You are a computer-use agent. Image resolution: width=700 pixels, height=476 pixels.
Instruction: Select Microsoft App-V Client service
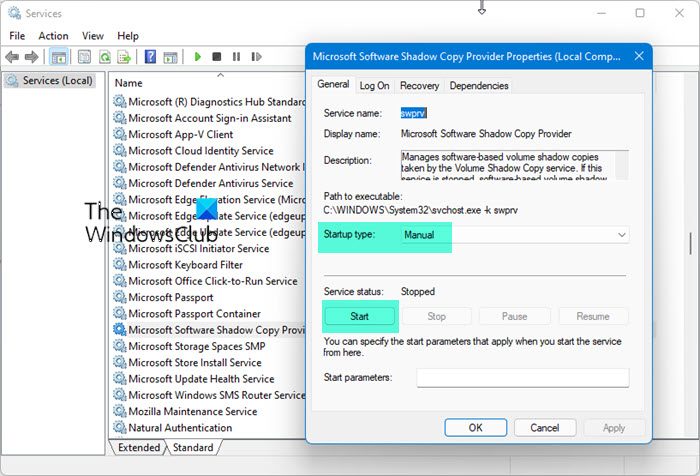click(x=208, y=134)
